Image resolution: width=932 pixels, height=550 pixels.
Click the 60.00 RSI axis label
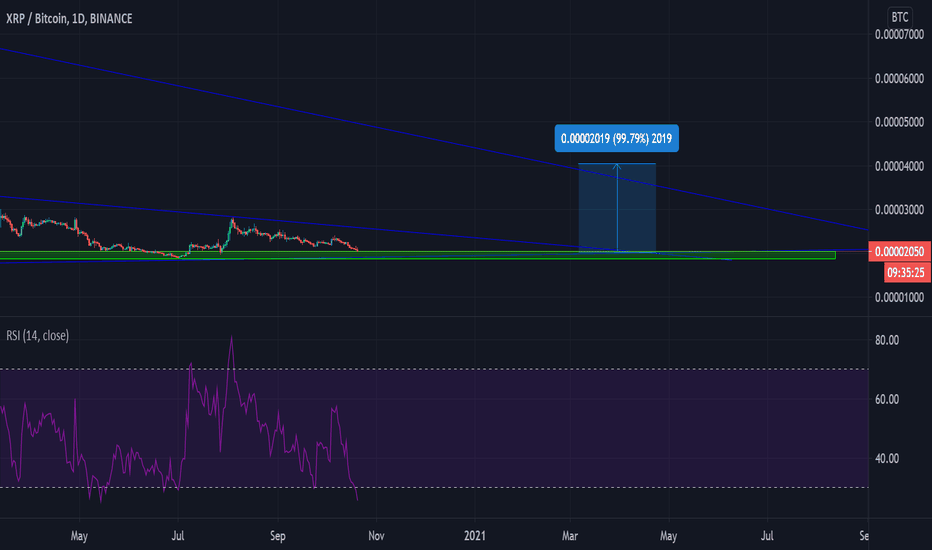887,399
